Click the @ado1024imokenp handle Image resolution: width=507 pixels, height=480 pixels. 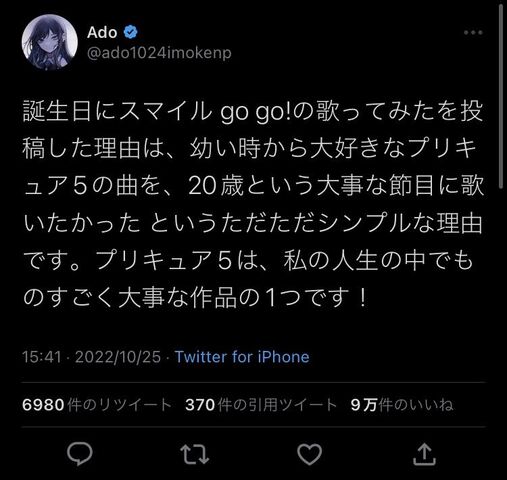coord(159,53)
